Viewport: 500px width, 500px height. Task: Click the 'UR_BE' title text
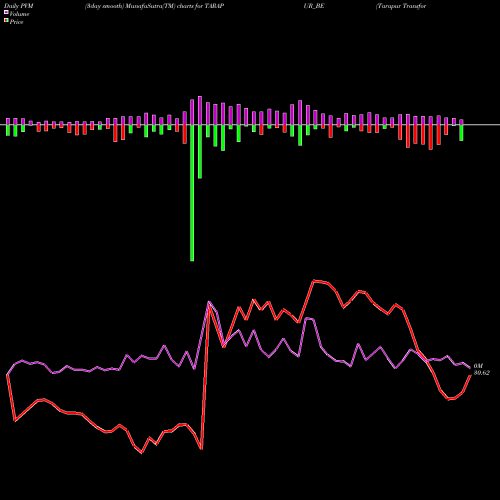pos(314,6)
